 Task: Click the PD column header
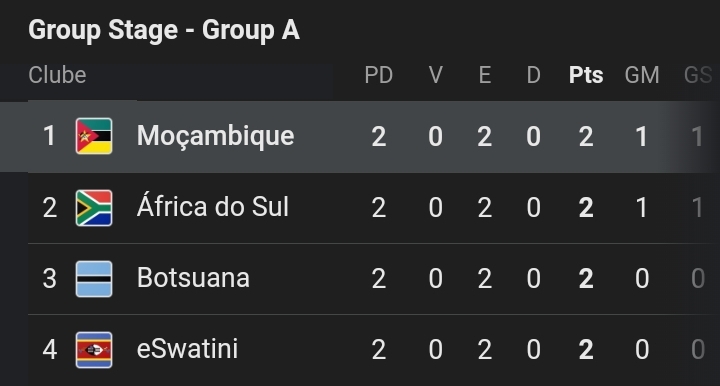pyautogui.click(x=379, y=75)
